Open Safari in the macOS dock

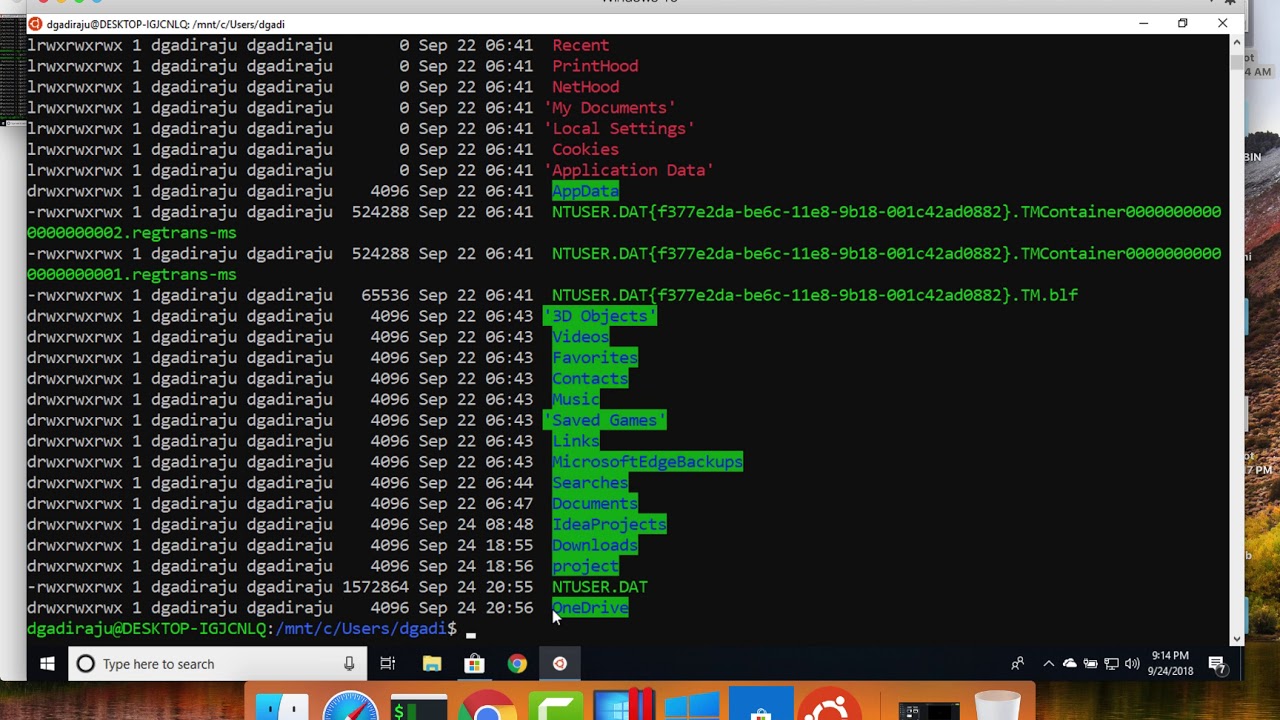[349, 705]
